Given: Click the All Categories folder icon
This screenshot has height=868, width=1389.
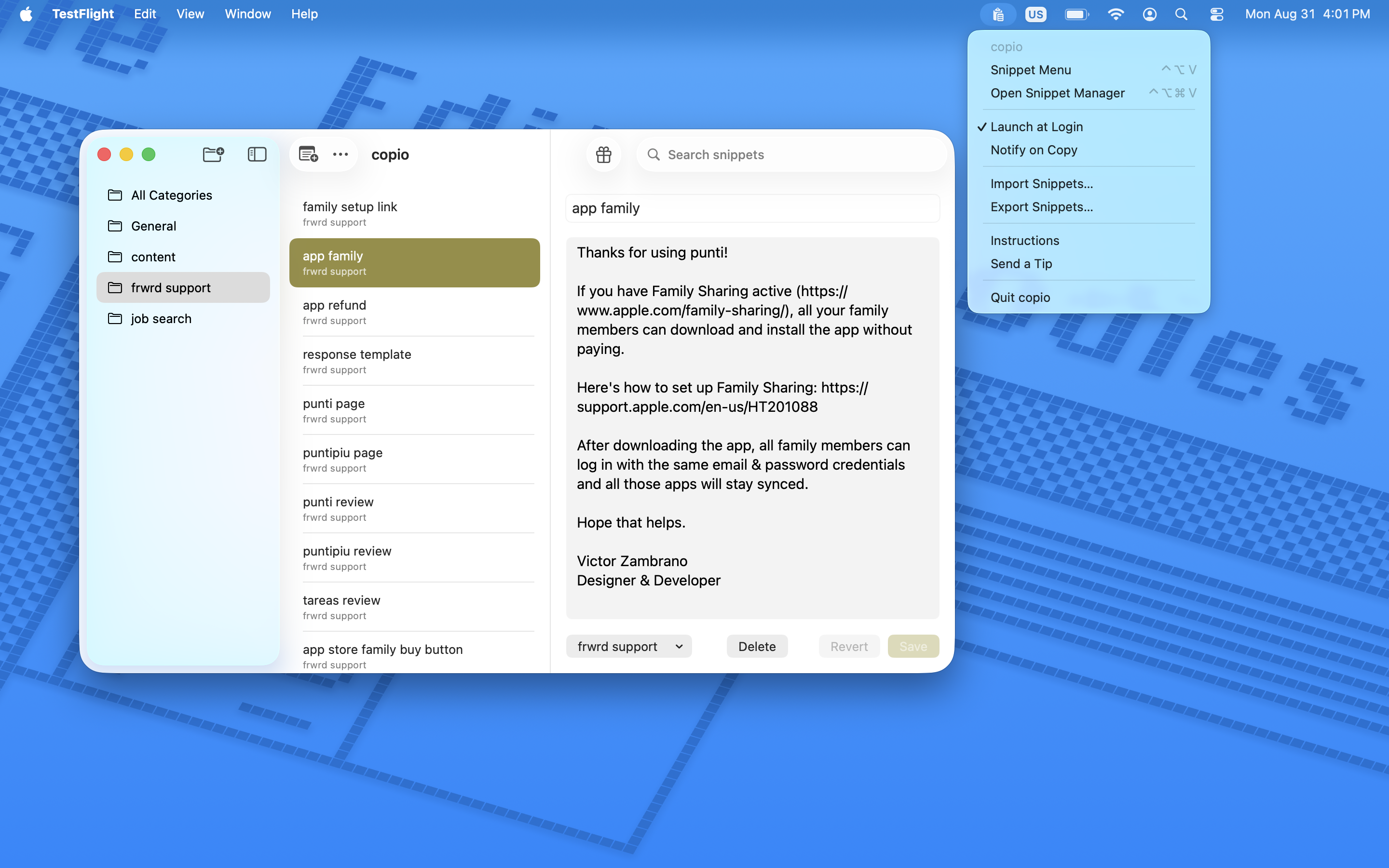Looking at the screenshot, I should (115, 195).
